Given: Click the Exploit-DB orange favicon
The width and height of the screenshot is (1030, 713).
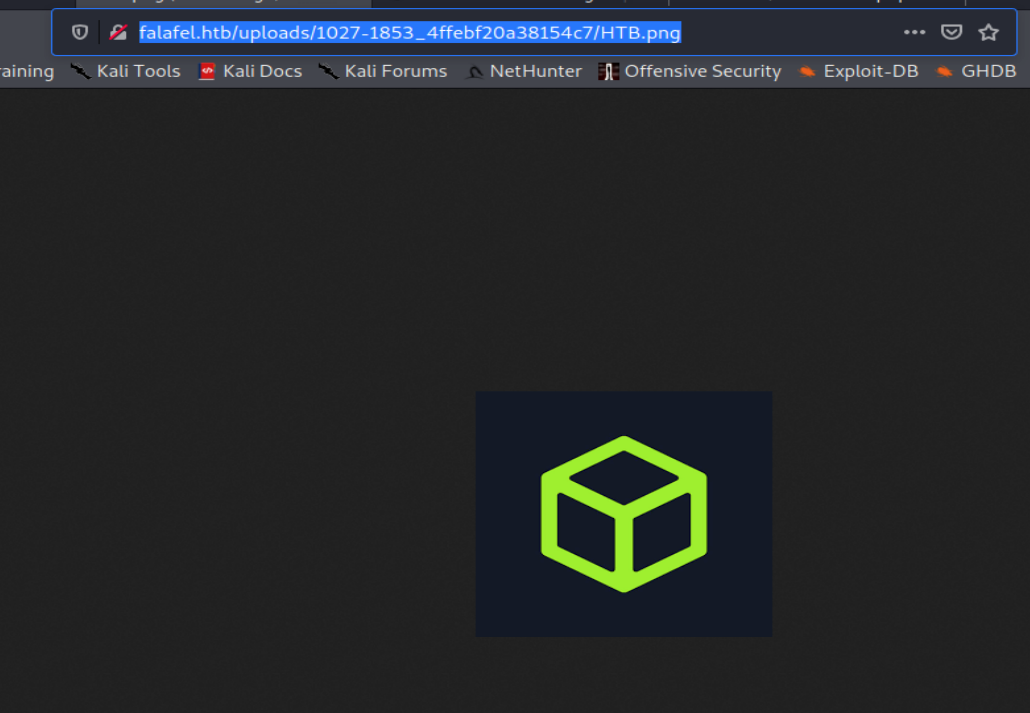Looking at the screenshot, I should pos(807,71).
